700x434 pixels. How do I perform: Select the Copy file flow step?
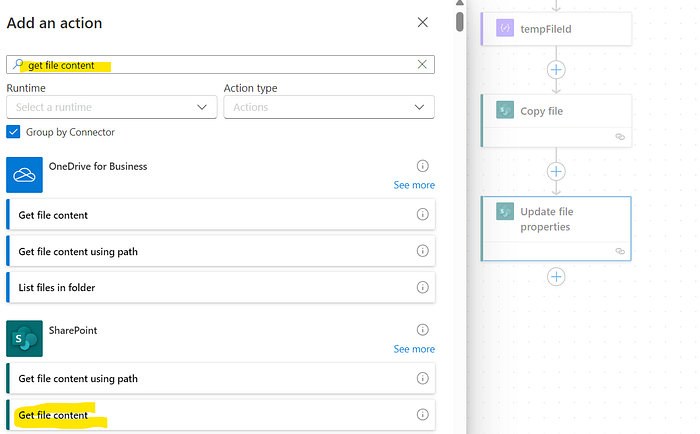[556, 121]
